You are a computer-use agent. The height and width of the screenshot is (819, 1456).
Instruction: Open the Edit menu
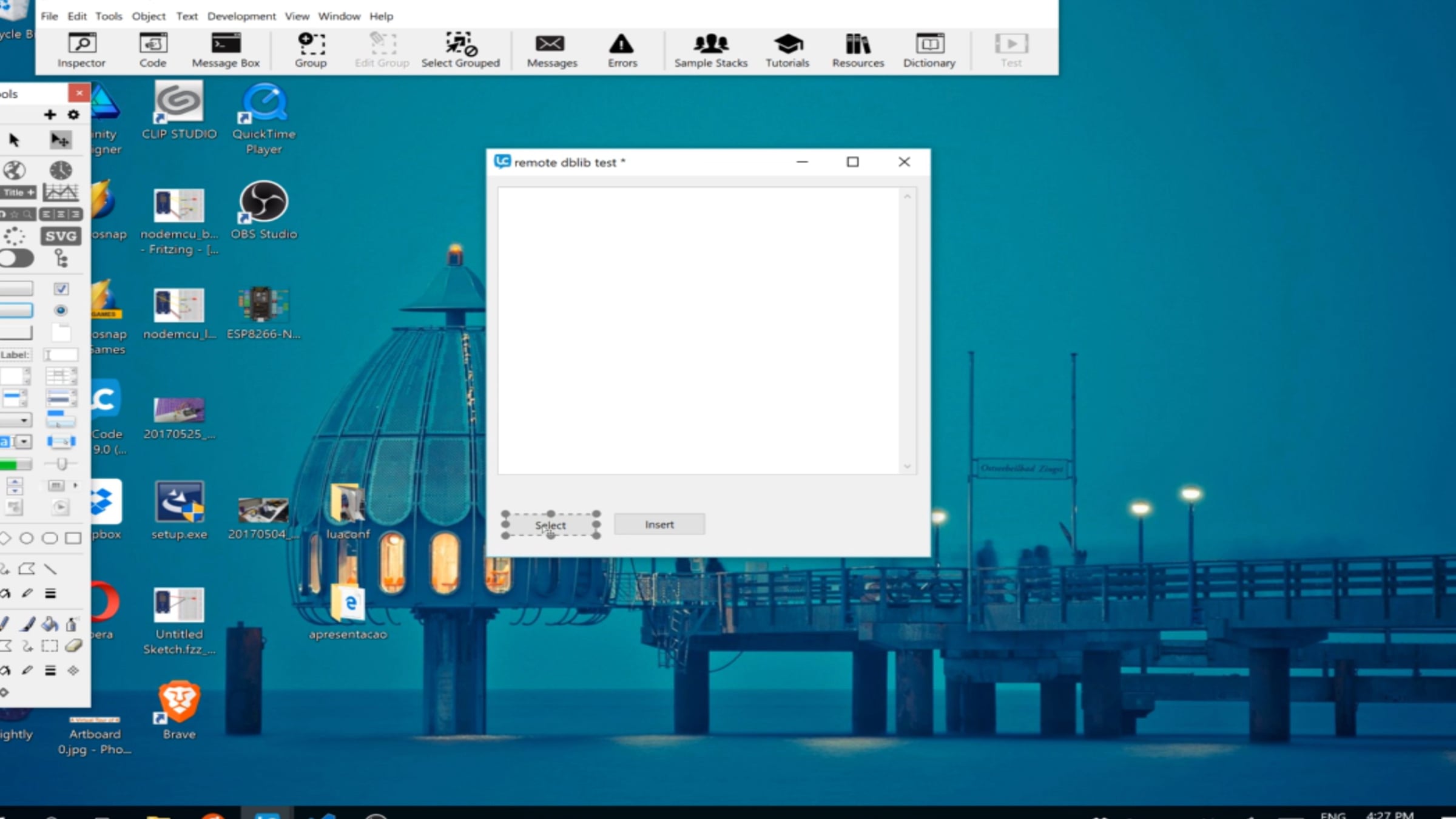pos(77,16)
